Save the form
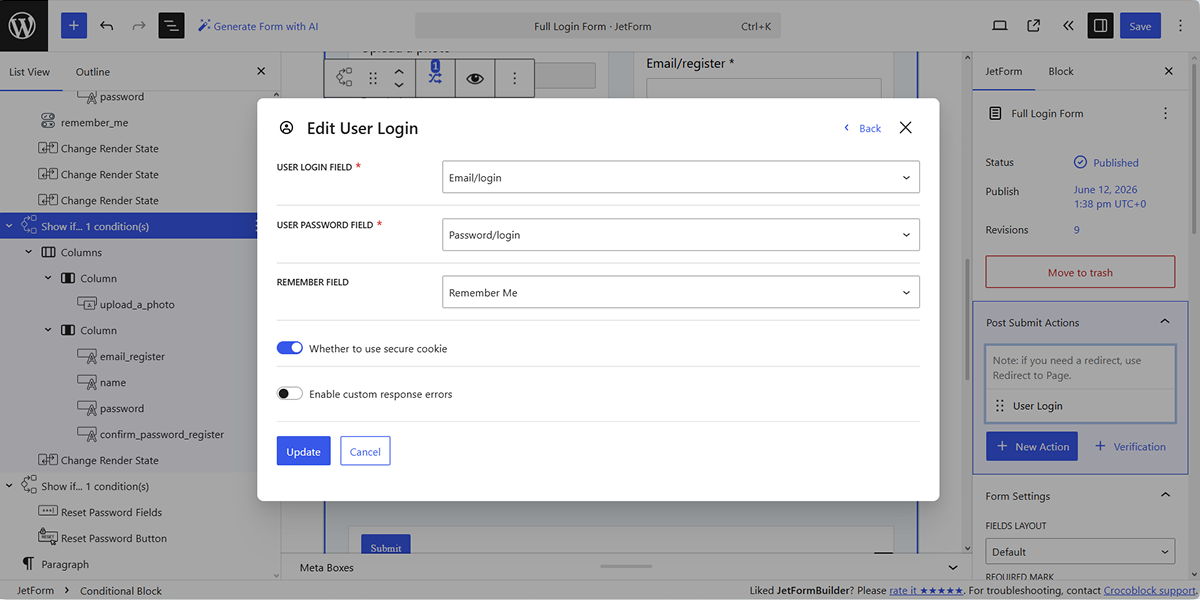This screenshot has width=1200, height=600. 1140,26
